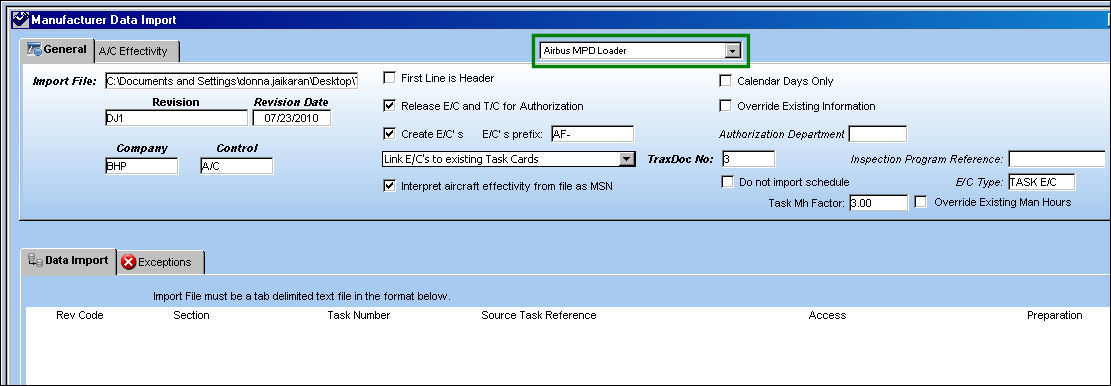Viewport: 1111px width, 386px height.
Task: Click the Data Import tab database icon
Action: [35, 261]
